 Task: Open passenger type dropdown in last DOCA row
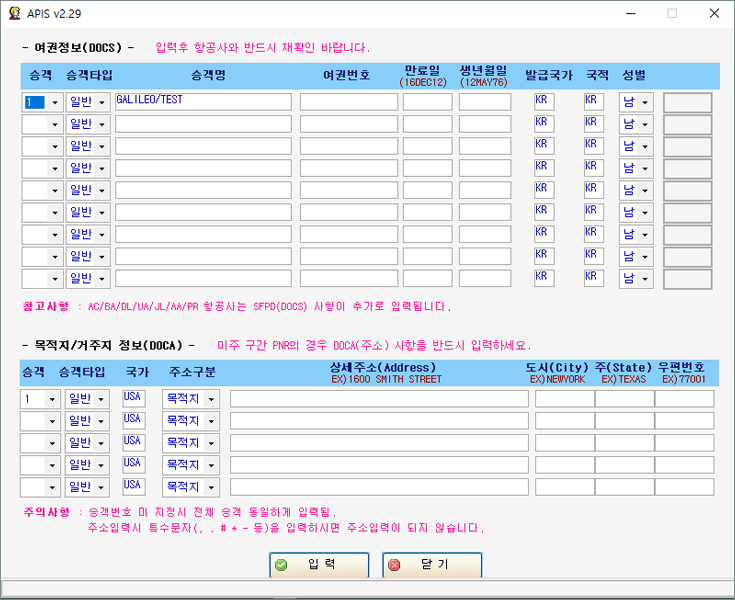pos(101,487)
